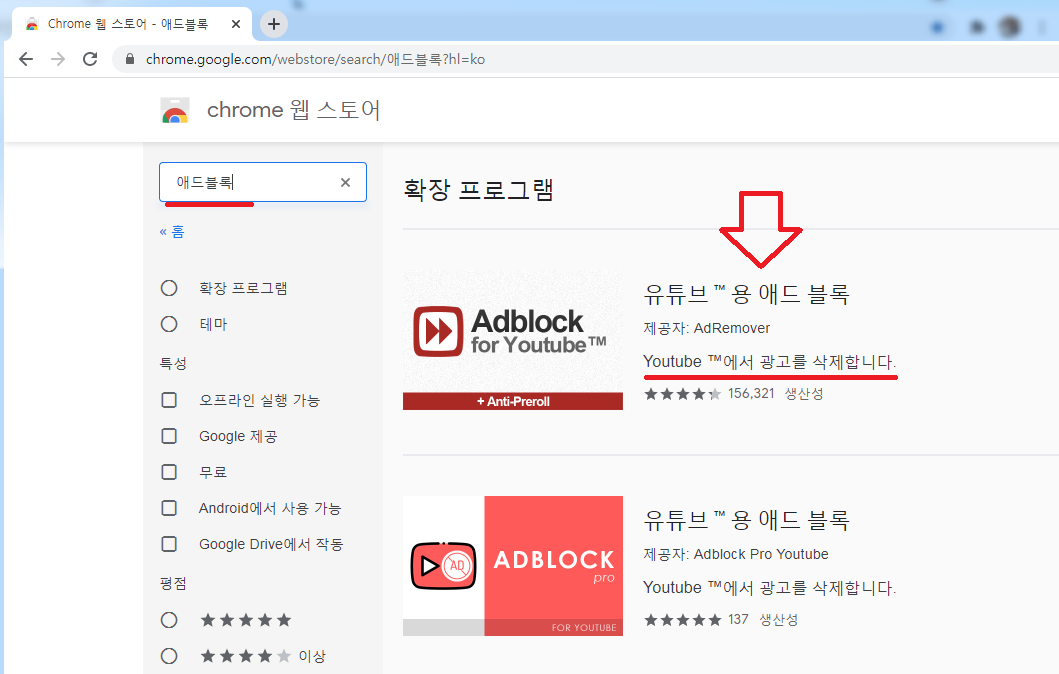
Task: Reload the web store page
Action: tap(90, 59)
